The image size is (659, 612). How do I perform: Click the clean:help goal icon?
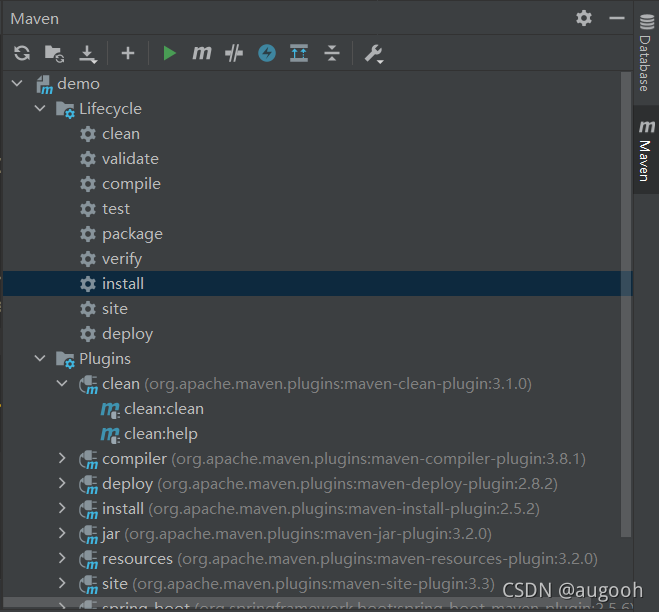[111, 435]
